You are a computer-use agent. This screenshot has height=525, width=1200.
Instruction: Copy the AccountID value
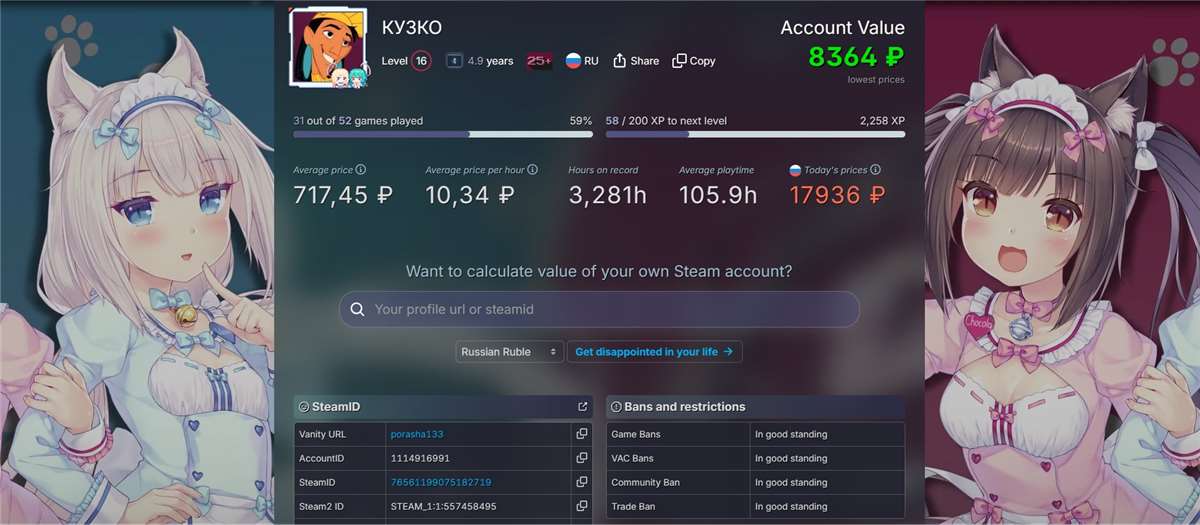coord(581,458)
